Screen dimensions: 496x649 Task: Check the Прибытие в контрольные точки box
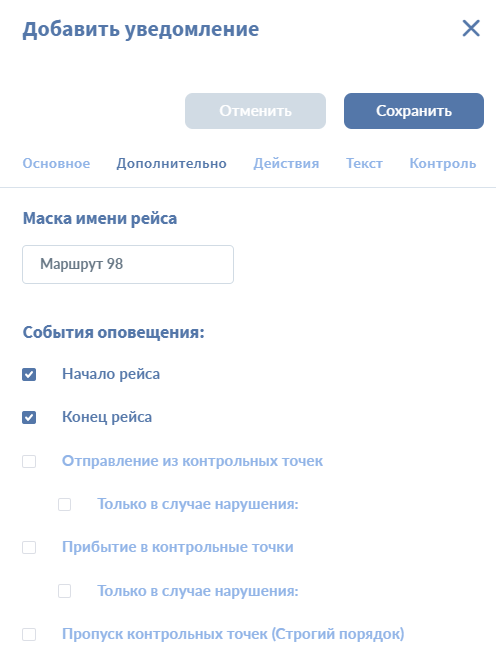(29, 548)
